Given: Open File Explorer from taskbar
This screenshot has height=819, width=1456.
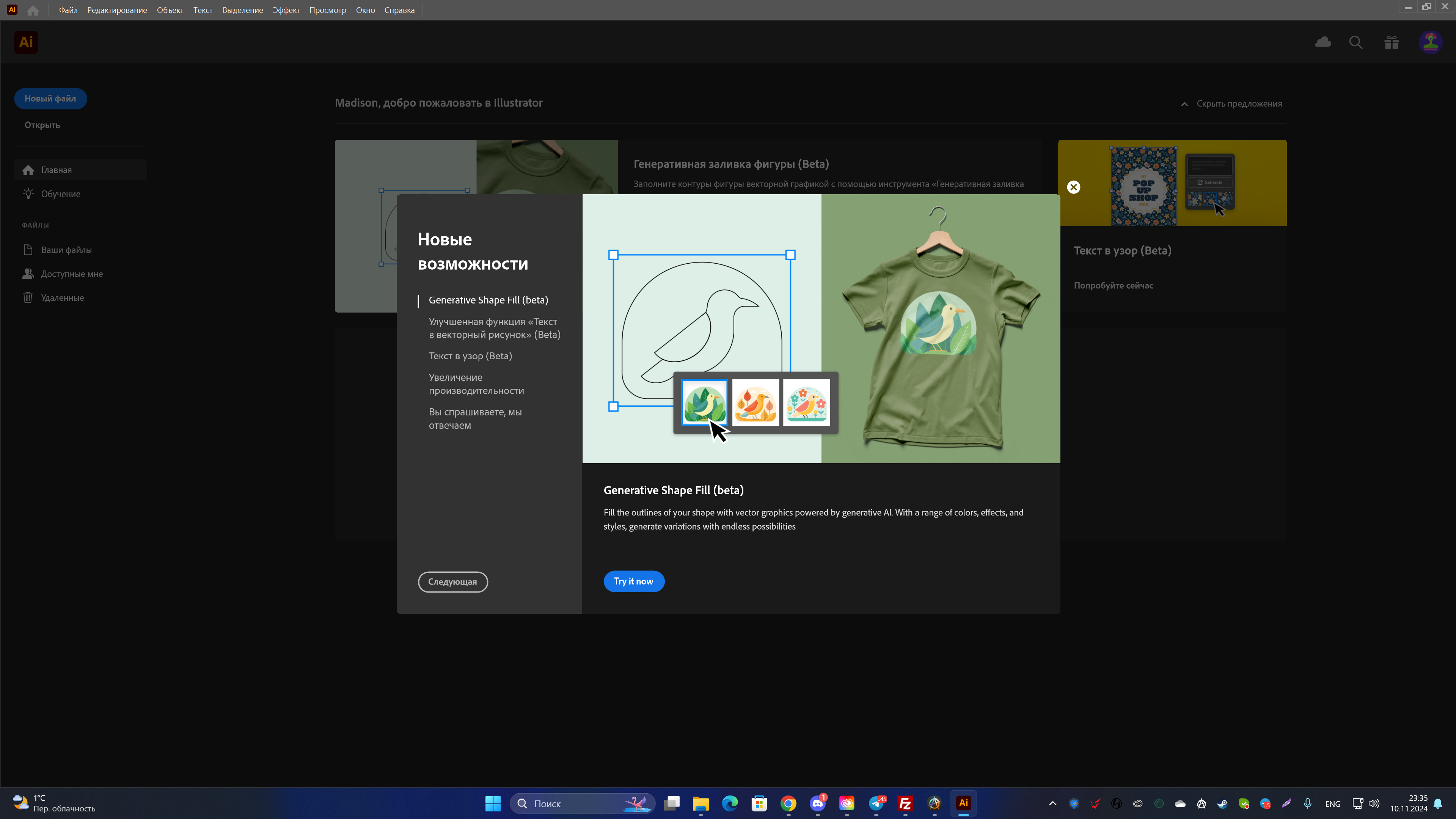Looking at the screenshot, I should click(701, 803).
